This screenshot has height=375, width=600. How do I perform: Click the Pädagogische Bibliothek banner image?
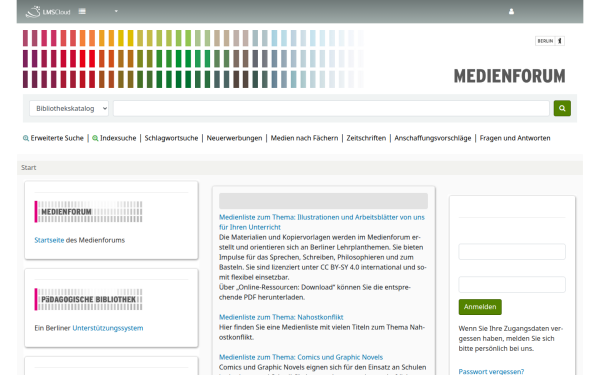coord(88,299)
